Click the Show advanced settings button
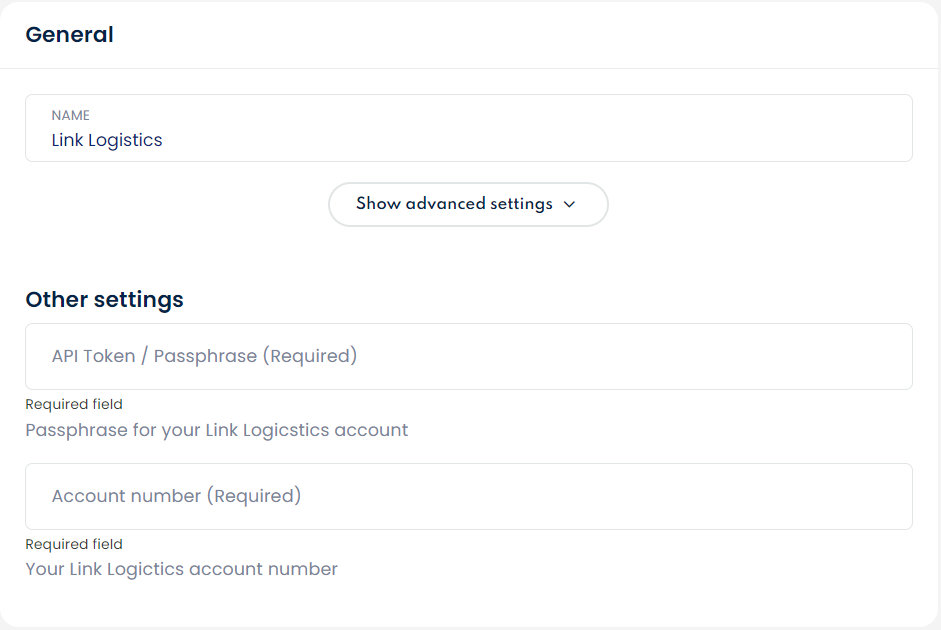 tap(468, 204)
